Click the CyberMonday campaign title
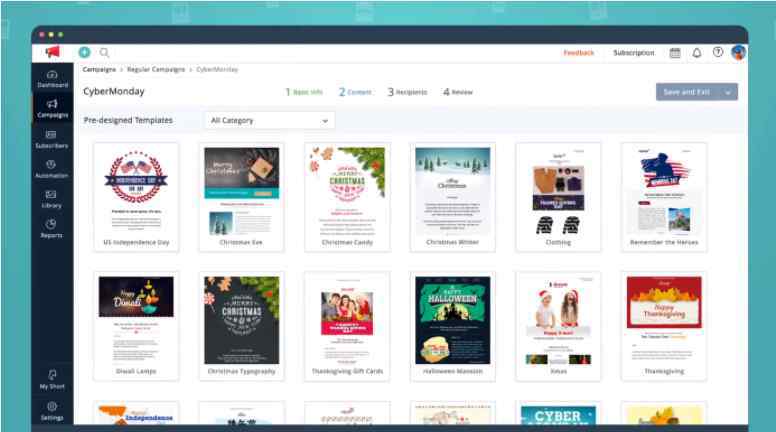 click(x=114, y=92)
